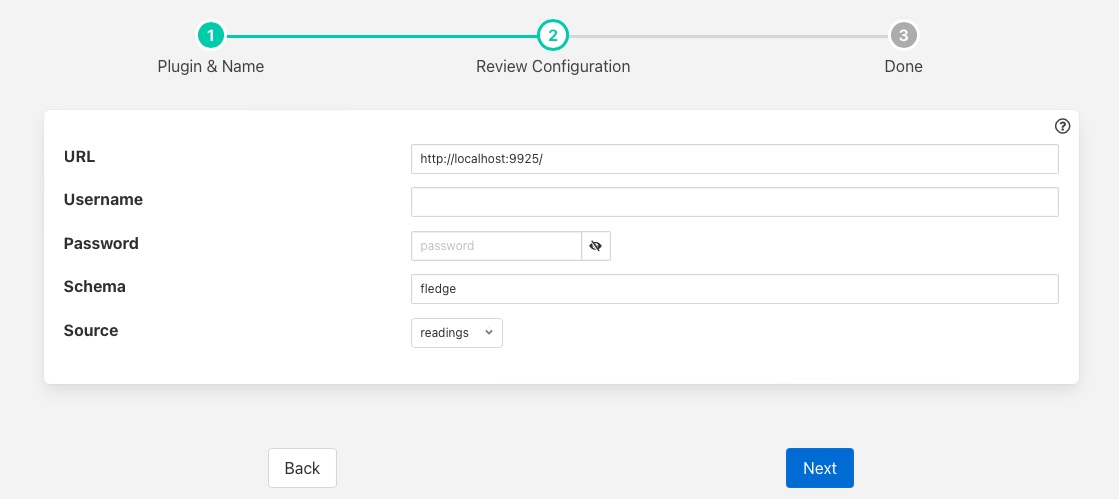Viewport: 1119px width, 499px height.
Task: Click the Source field label
Action: (x=91, y=330)
